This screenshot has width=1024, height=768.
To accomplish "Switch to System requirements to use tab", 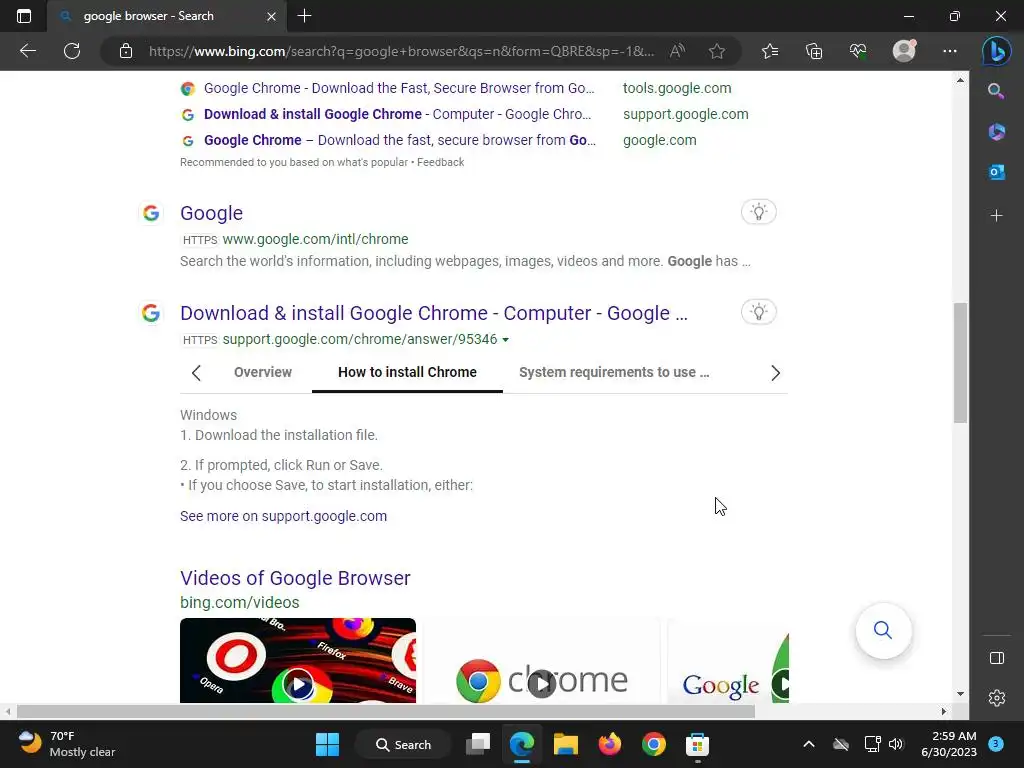I will (x=614, y=372).
